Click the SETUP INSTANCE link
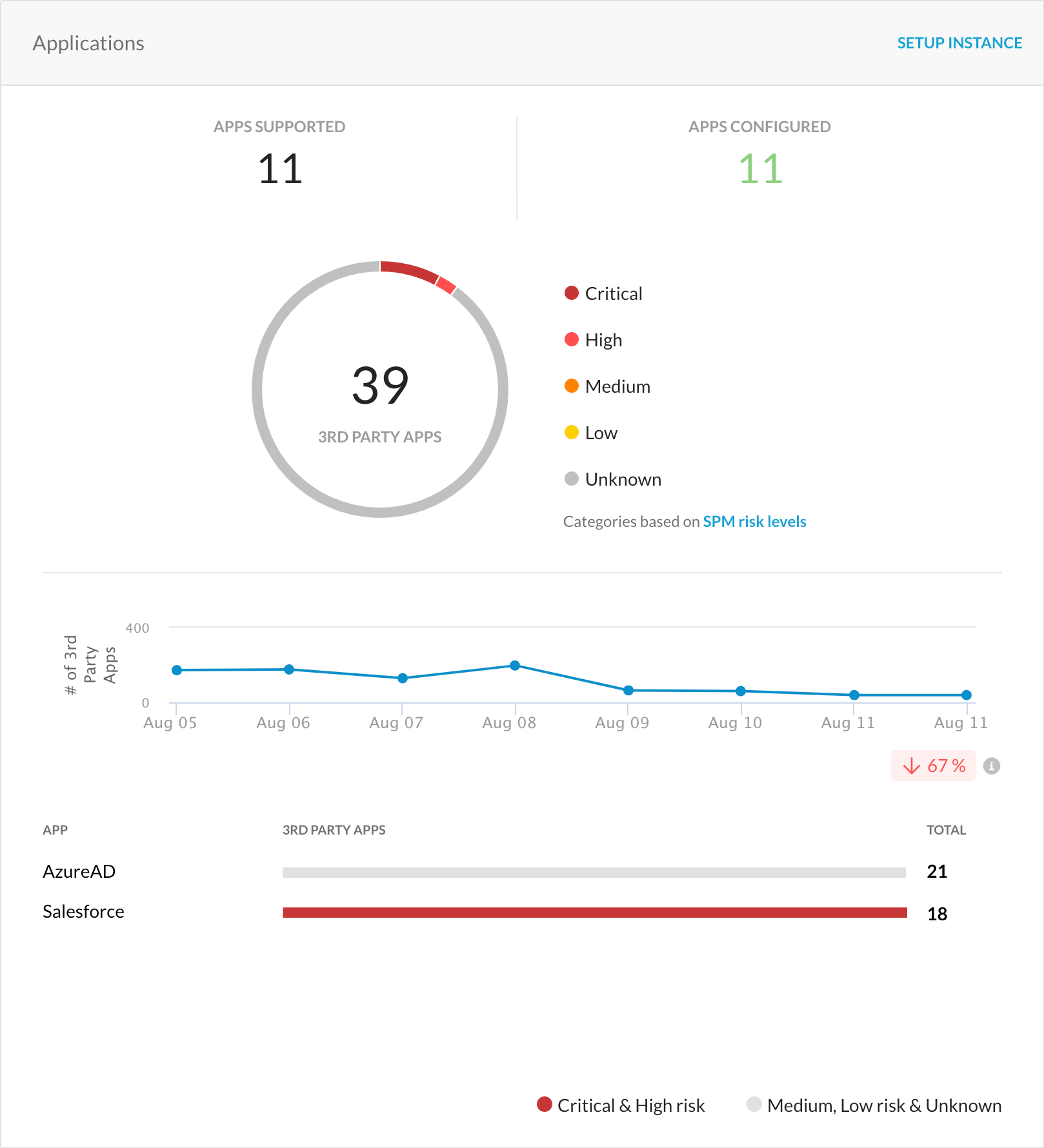The height and width of the screenshot is (1148, 1044). click(959, 43)
